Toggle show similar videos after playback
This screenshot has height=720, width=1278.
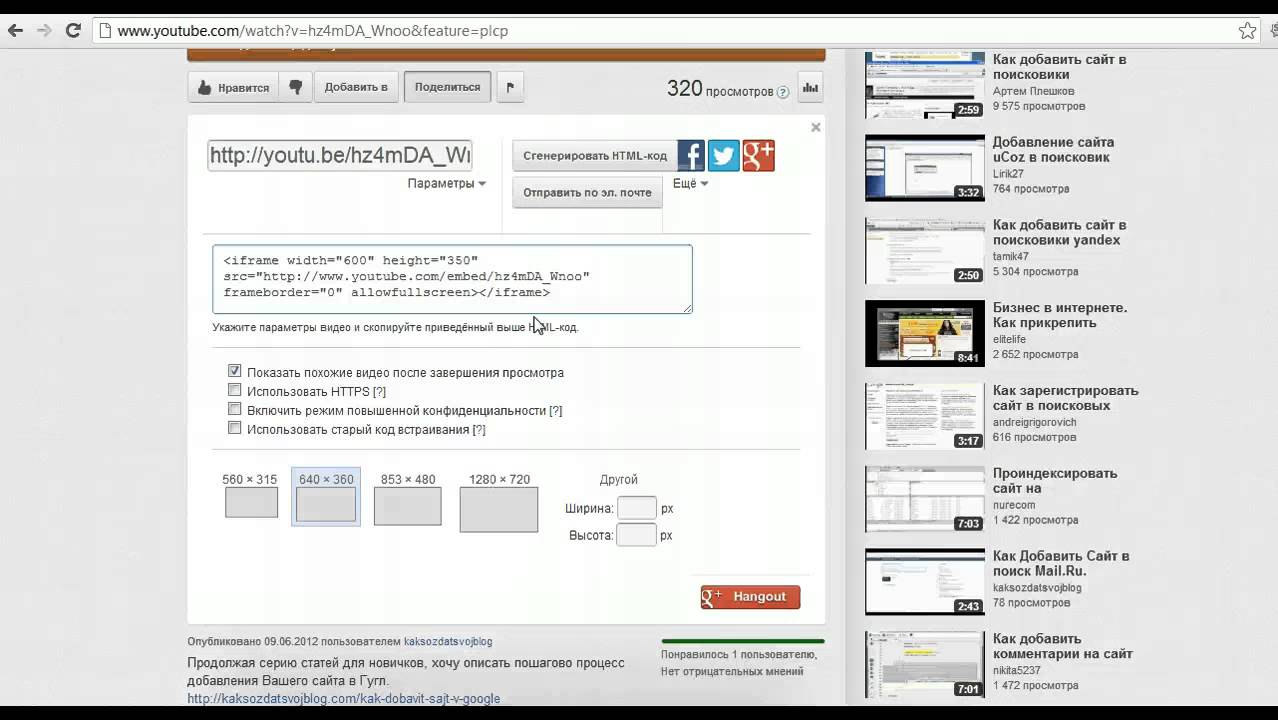[235, 371]
